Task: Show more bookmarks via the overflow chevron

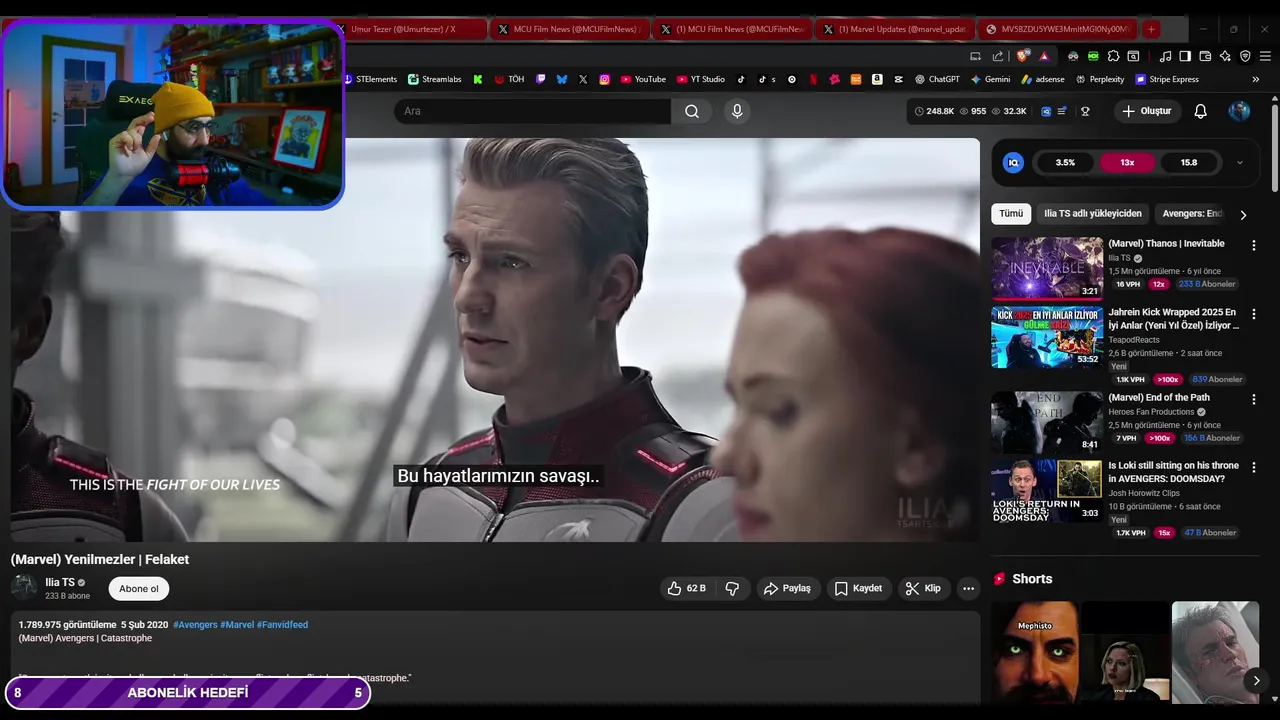Action: point(1256,79)
